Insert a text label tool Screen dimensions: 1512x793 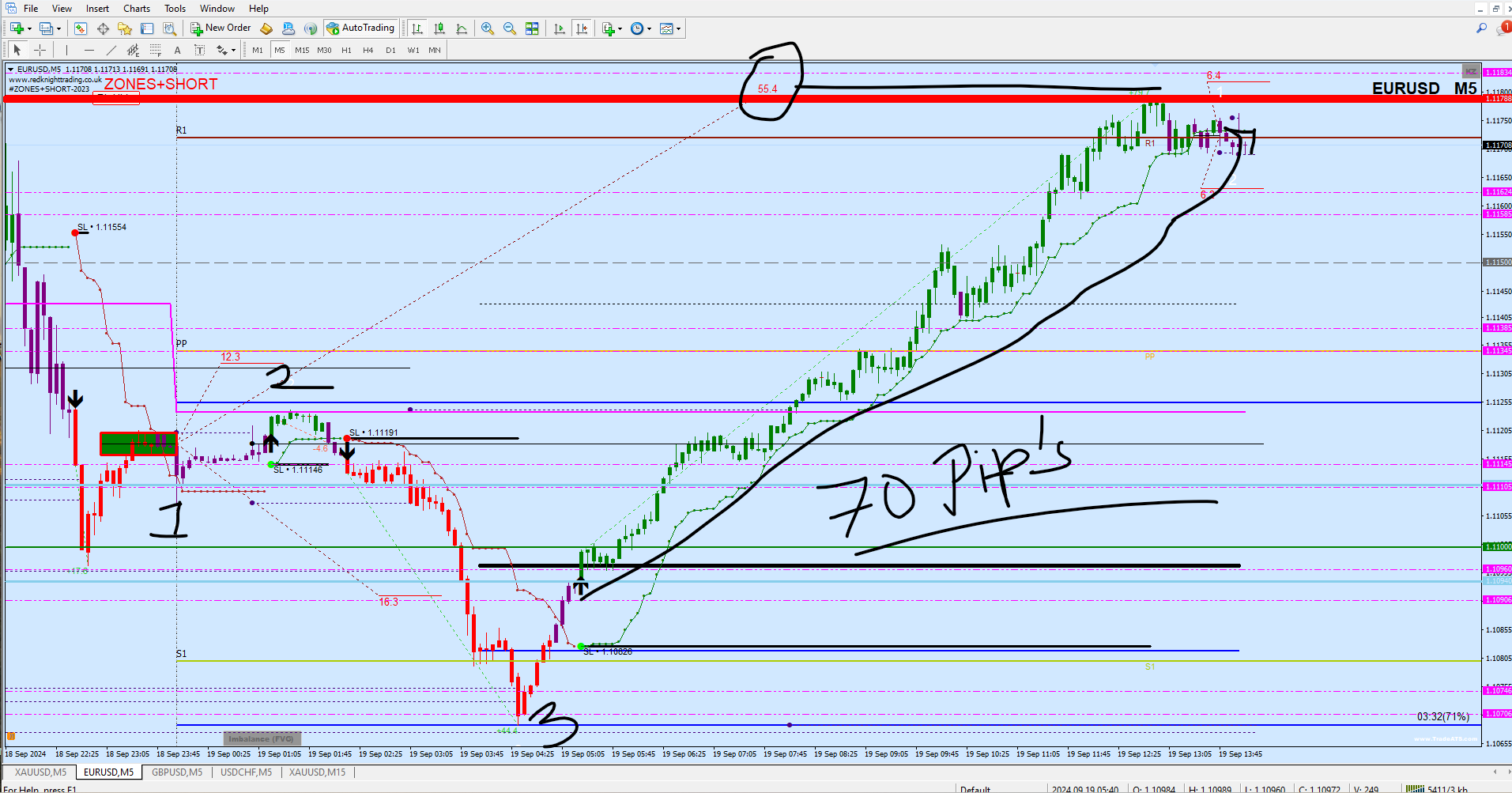pos(178,50)
